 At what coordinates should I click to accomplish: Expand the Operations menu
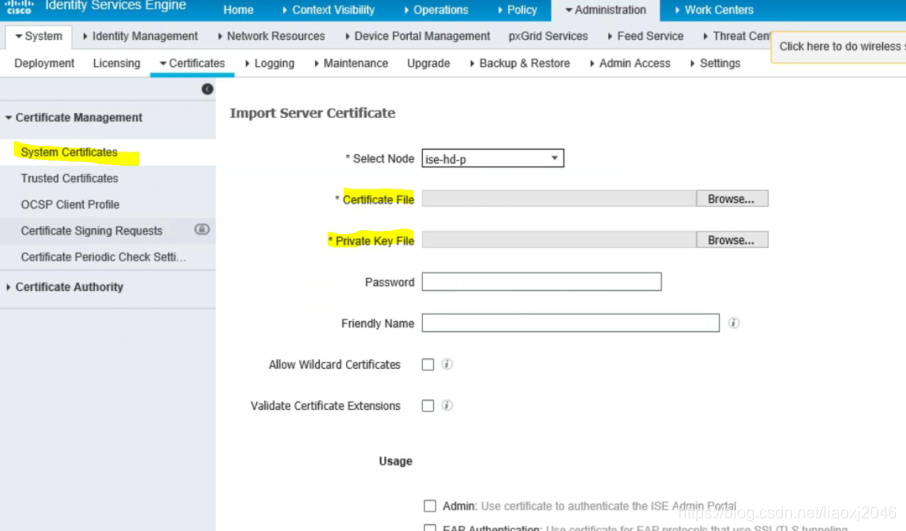click(436, 10)
